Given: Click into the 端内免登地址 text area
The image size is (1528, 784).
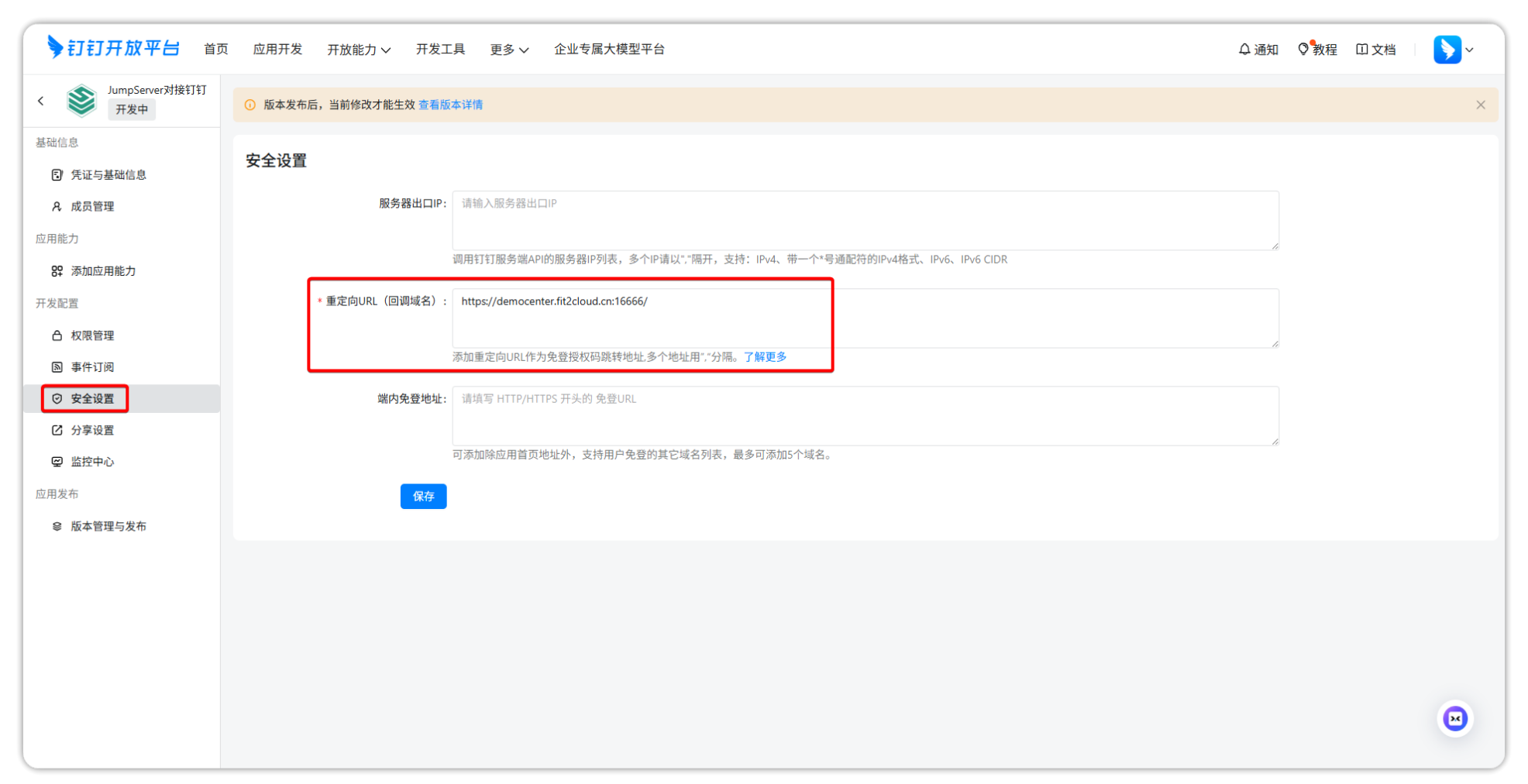Looking at the screenshot, I should tap(865, 416).
